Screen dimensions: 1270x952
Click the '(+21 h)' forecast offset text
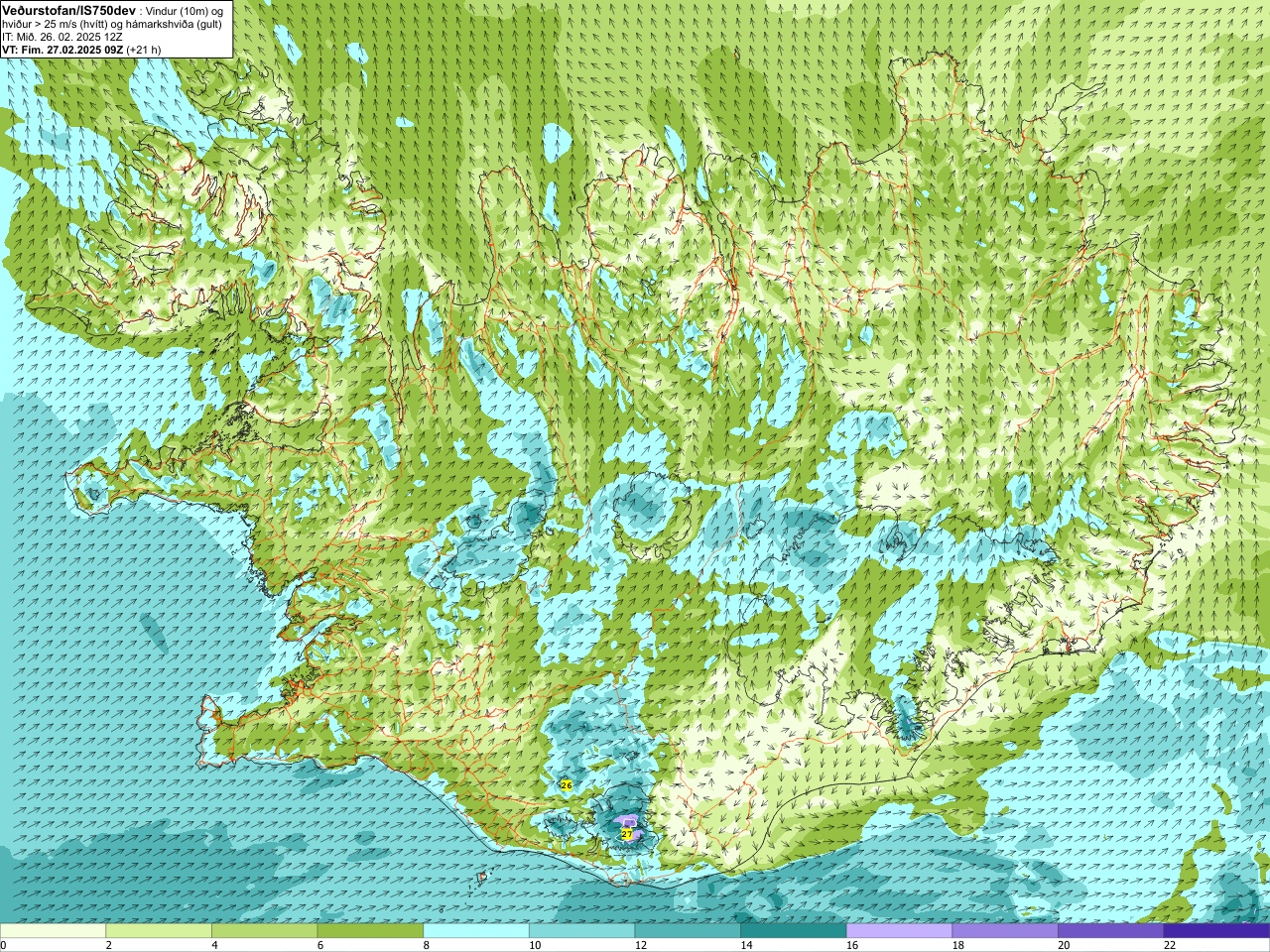(x=144, y=50)
